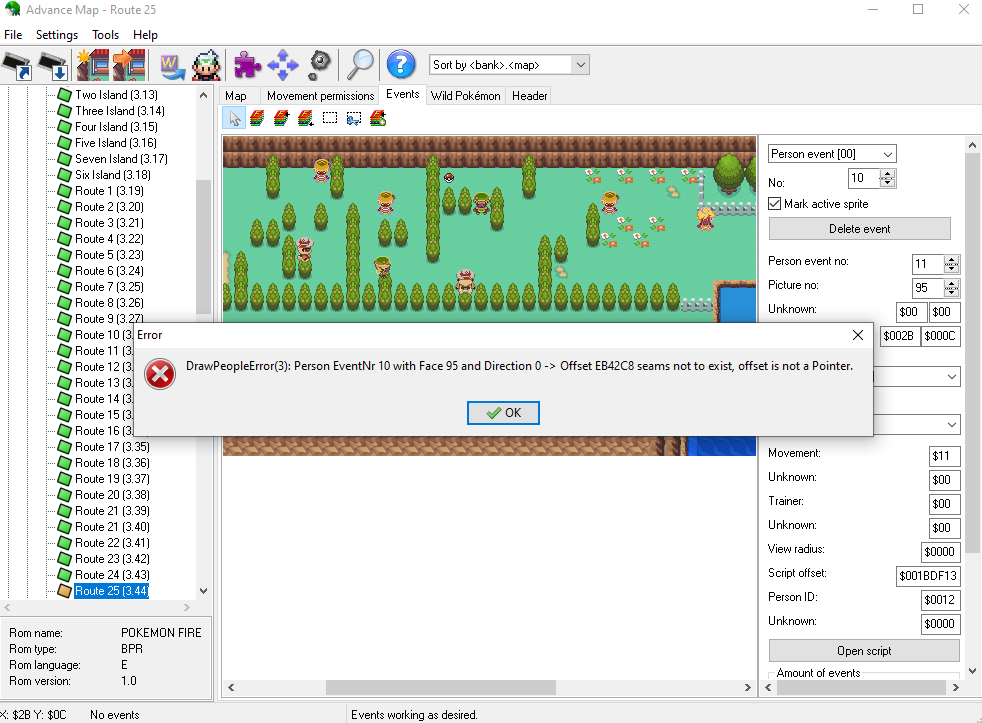Close the Error dialog with X
Screen dimensions: 982x723
tap(857, 335)
